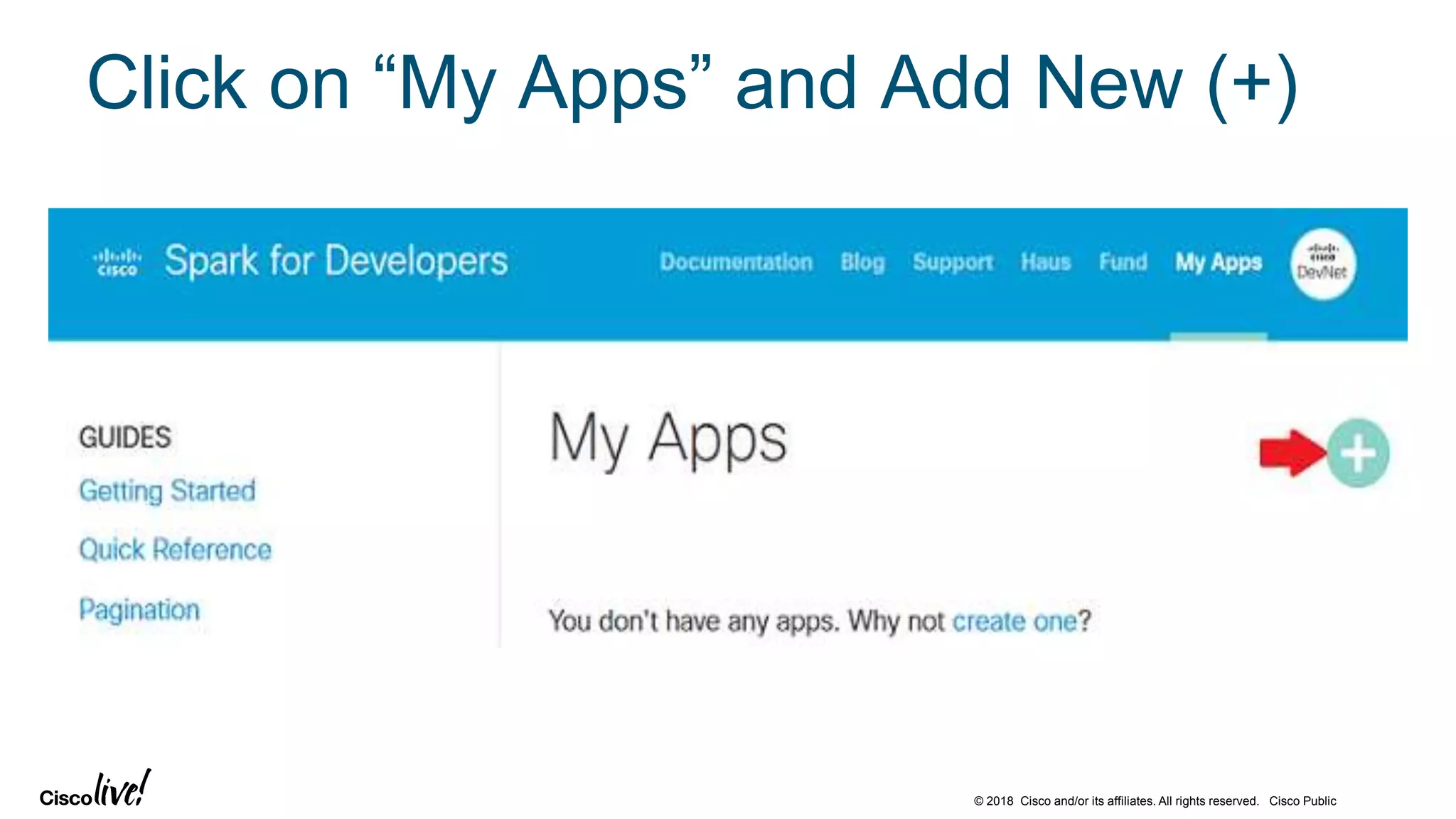1456x819 pixels.
Task: Open the DevNet profile avatar
Action: (1322, 264)
